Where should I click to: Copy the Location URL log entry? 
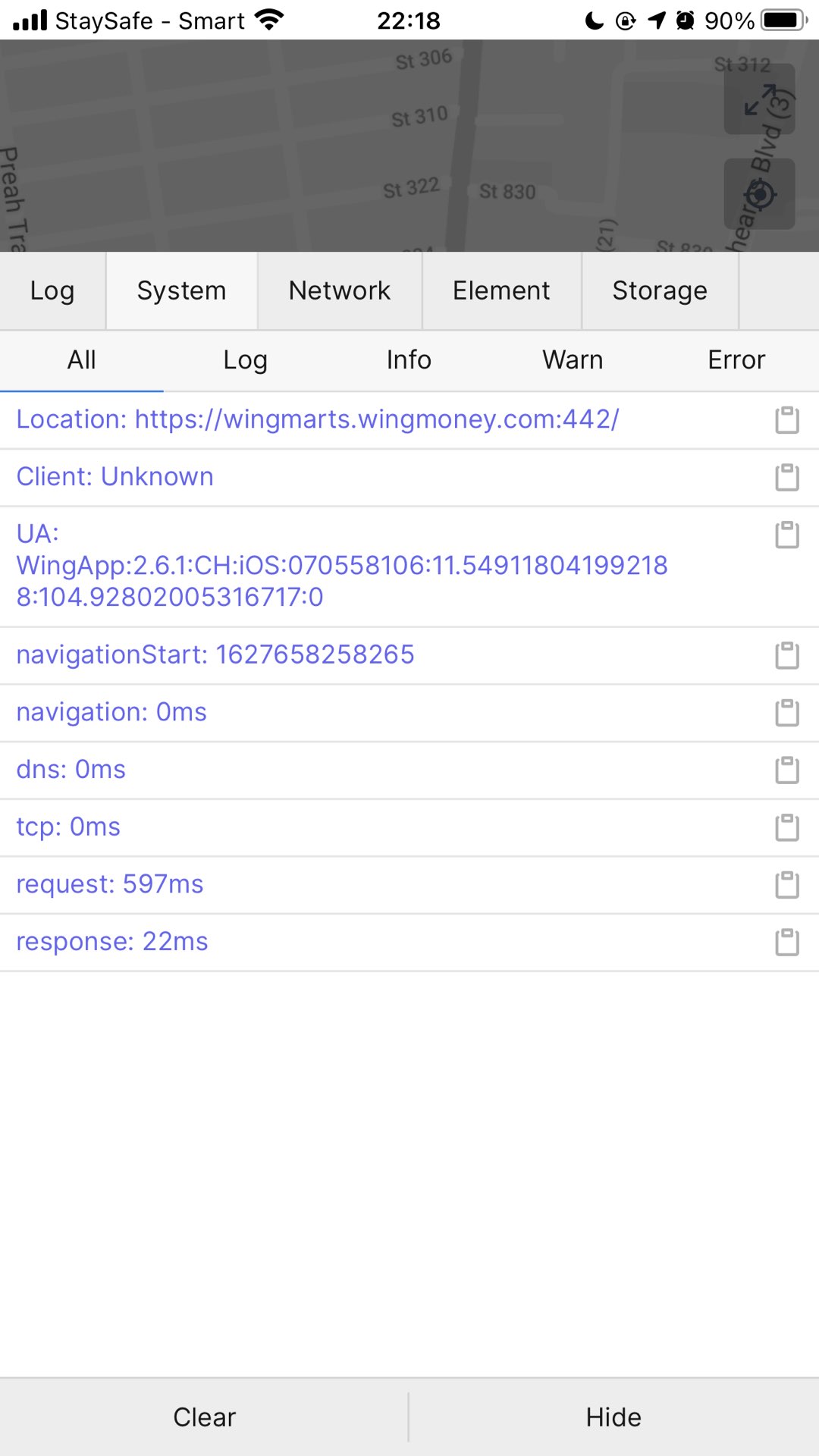787,420
